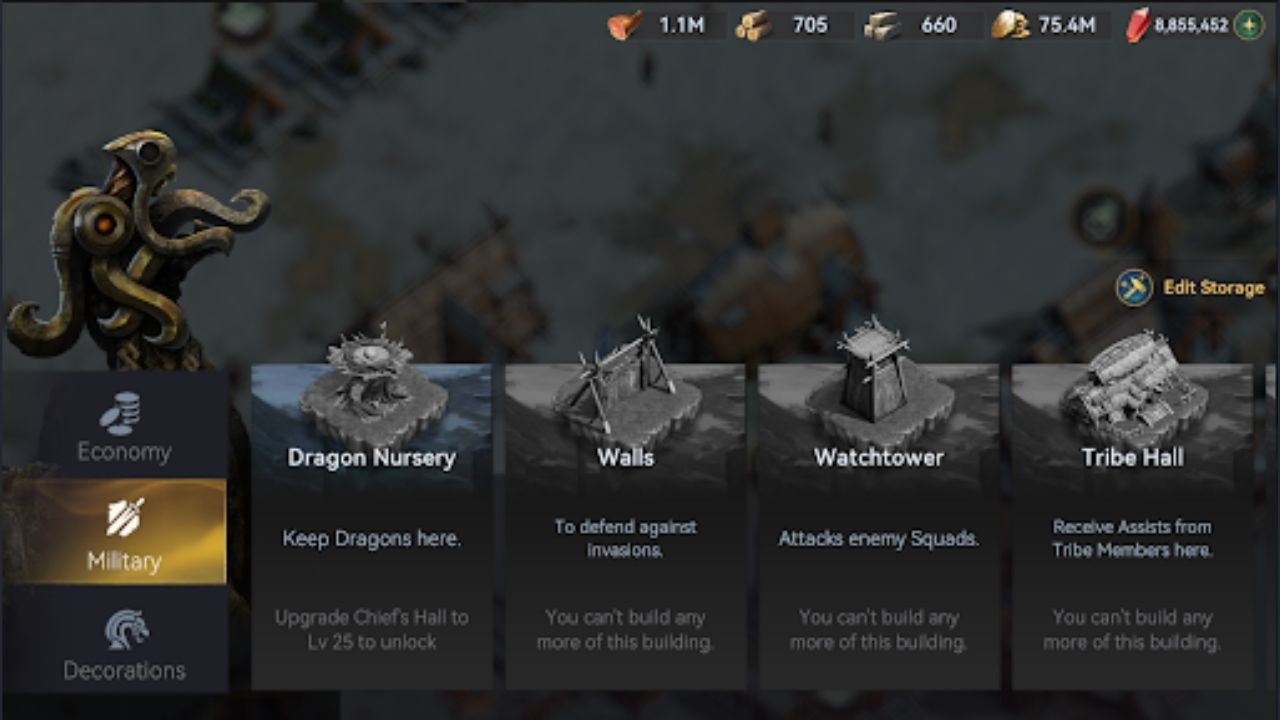The image size is (1280, 720).
Task: Tap the 8,855,452 gem counter
Action: pos(1191,26)
